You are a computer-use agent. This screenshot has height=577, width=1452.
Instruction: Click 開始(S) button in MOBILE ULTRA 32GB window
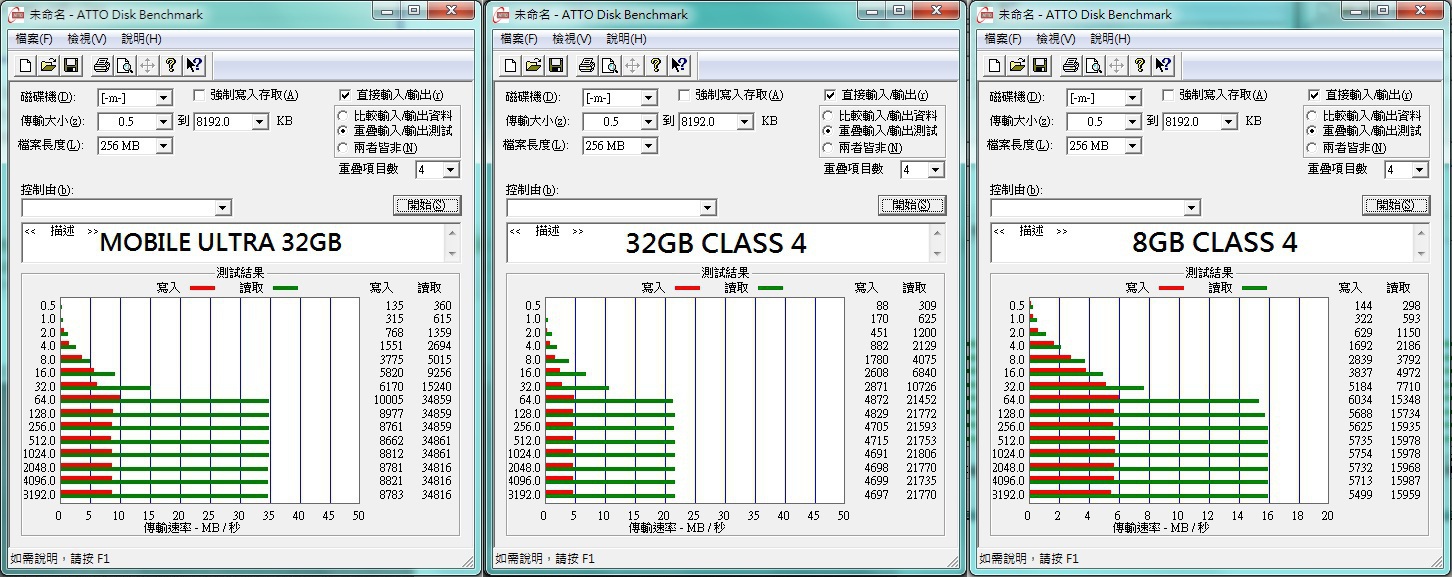(x=427, y=205)
